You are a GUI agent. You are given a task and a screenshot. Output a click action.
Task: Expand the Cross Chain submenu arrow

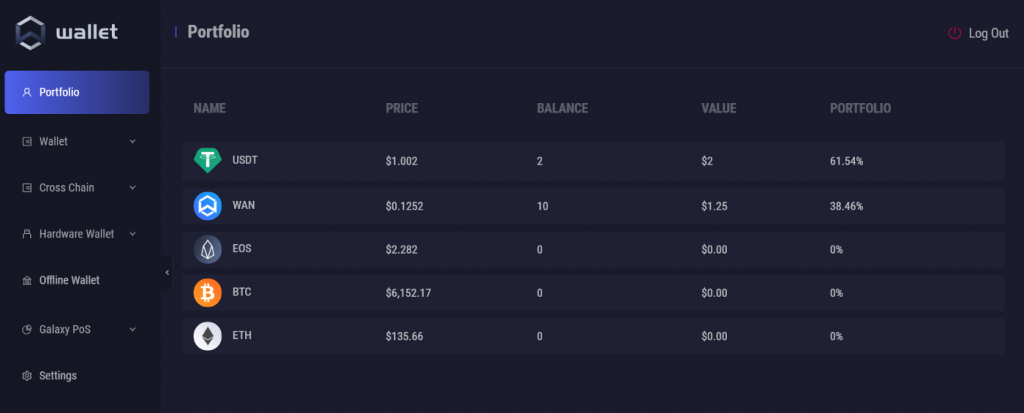tap(133, 188)
